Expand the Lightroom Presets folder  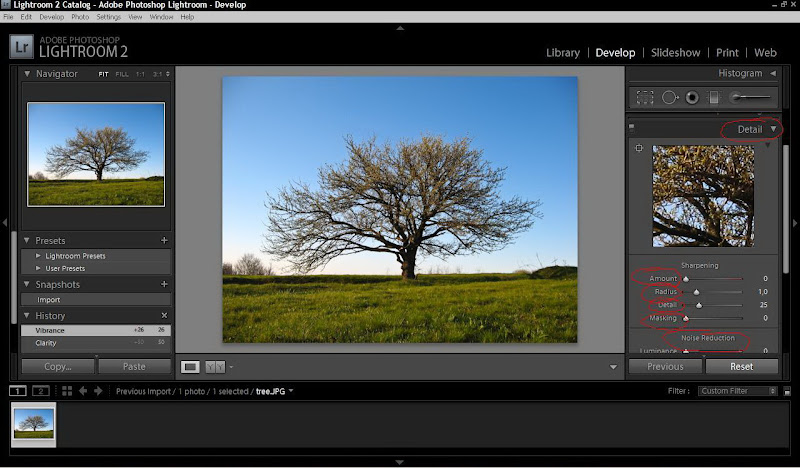[x=39, y=256]
